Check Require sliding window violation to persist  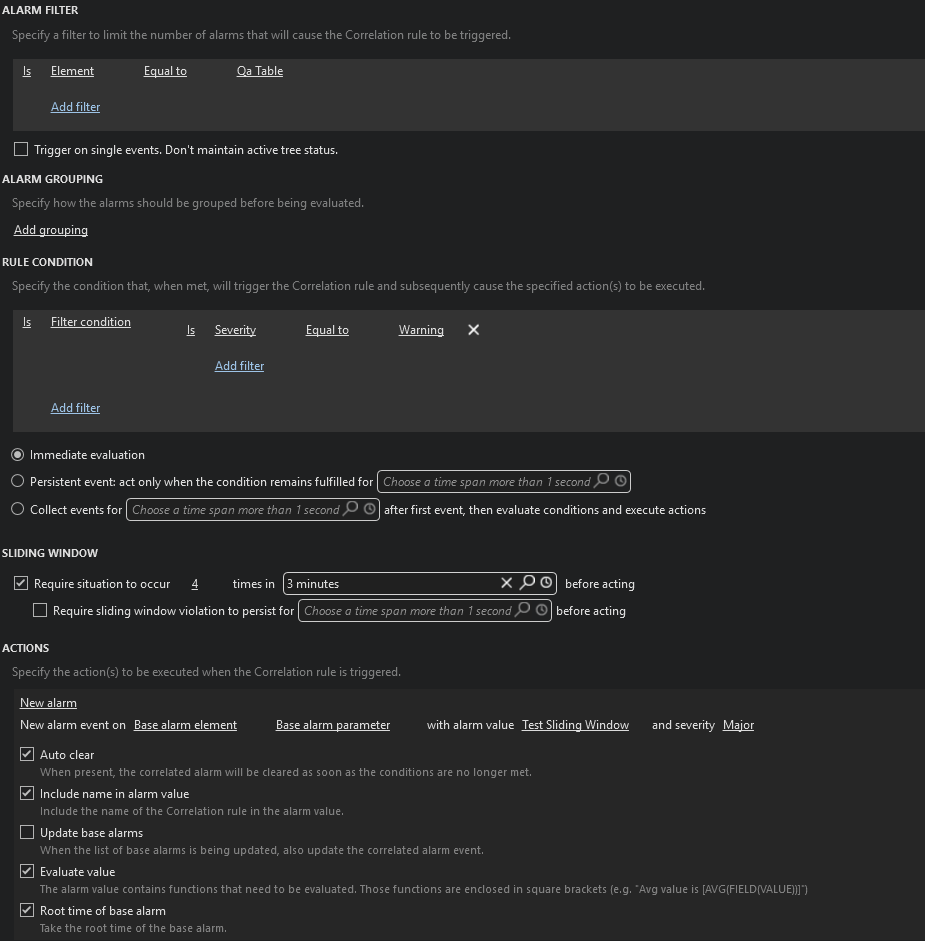pos(40,610)
